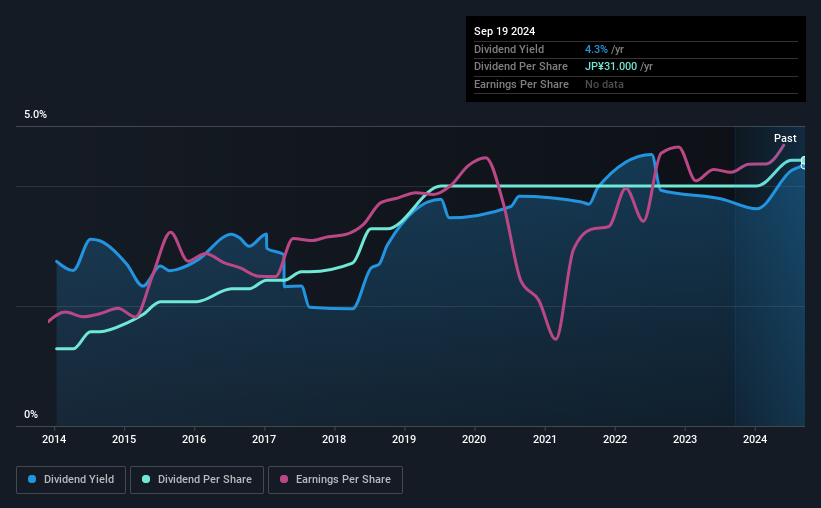The image size is (821, 508).
Task: Click the 2022 x-axis label
Action: click(615, 439)
